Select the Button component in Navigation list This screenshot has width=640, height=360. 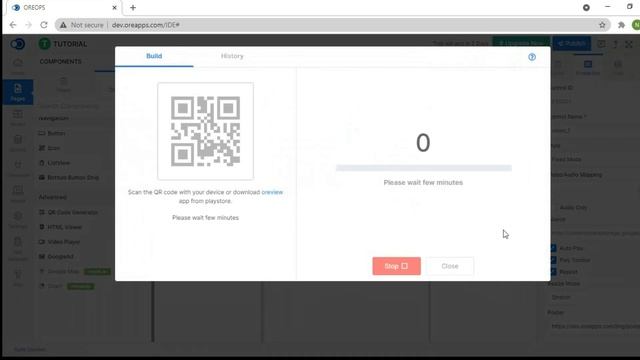point(52,133)
